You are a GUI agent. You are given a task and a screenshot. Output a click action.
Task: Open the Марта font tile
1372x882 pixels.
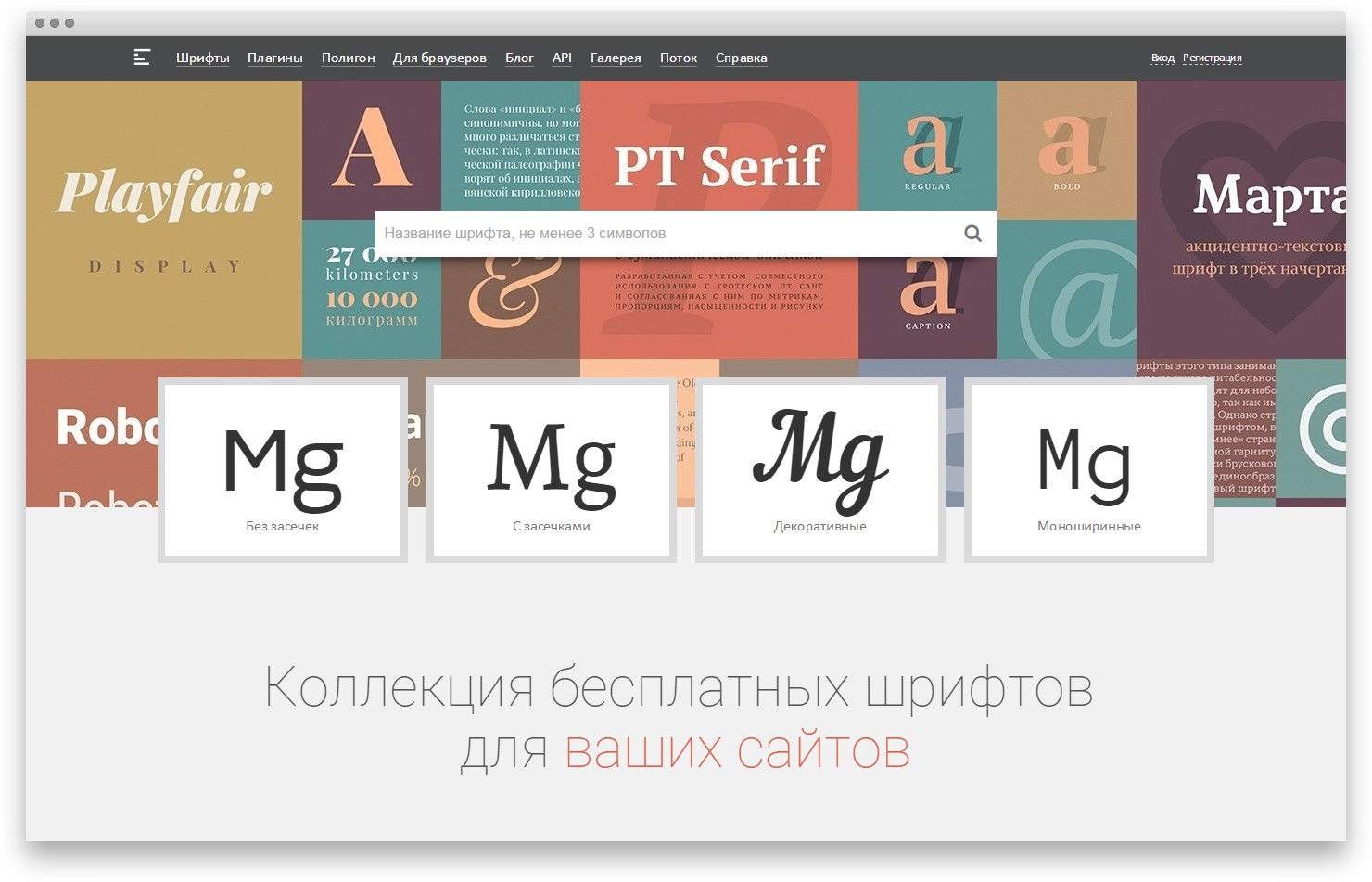(x=1241, y=220)
